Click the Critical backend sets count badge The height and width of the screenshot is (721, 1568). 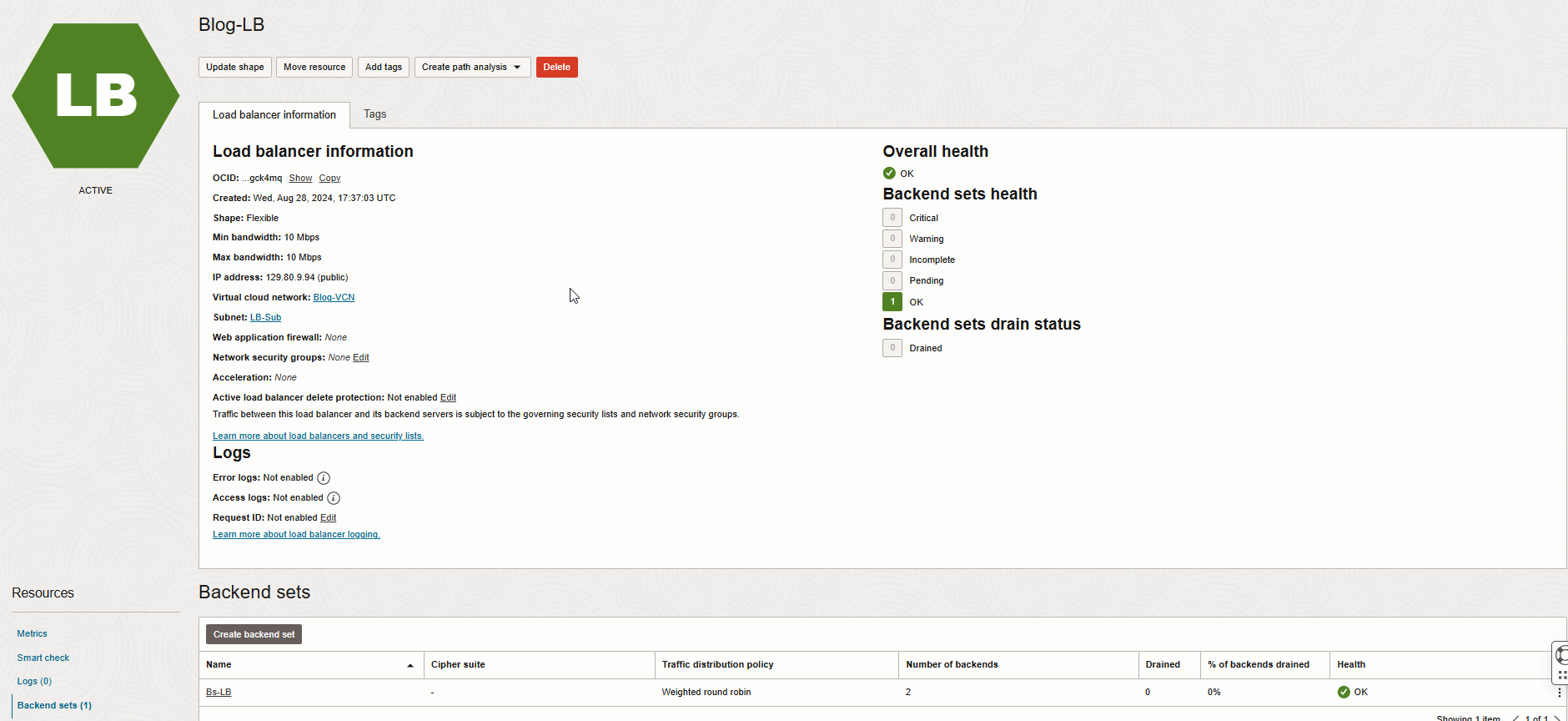click(892, 218)
